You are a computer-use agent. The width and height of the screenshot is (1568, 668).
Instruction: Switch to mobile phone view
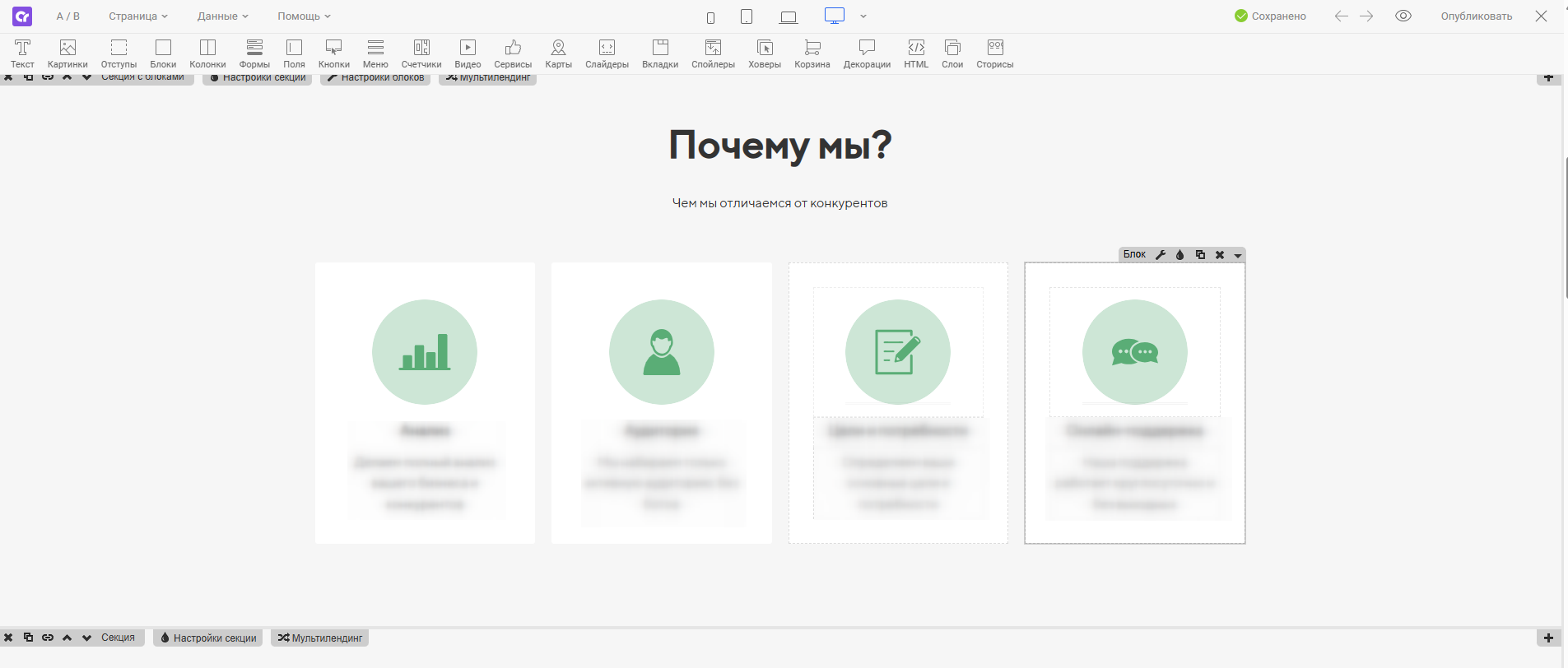click(x=710, y=17)
